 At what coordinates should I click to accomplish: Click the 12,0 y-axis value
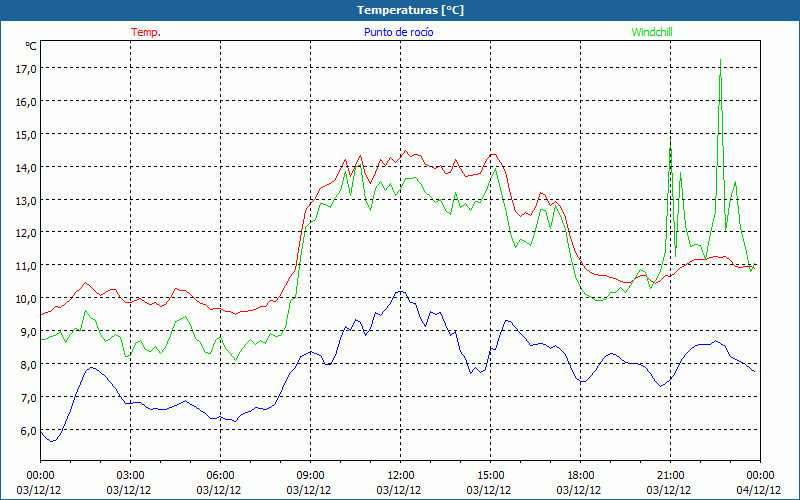pyautogui.click(x=26, y=233)
